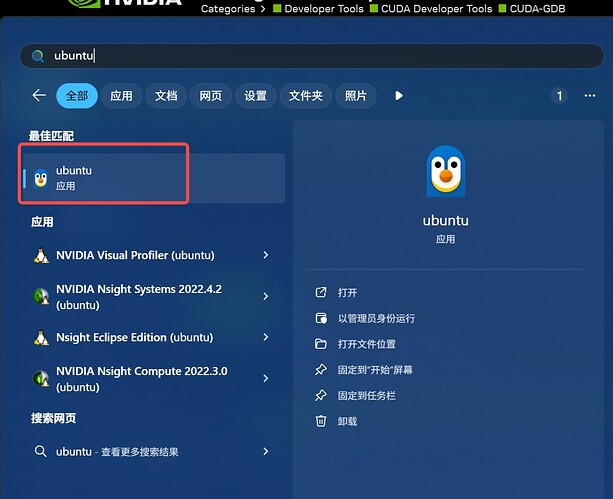613x499 pixels.
Task: Show more filters with the play arrow
Action: point(399,96)
